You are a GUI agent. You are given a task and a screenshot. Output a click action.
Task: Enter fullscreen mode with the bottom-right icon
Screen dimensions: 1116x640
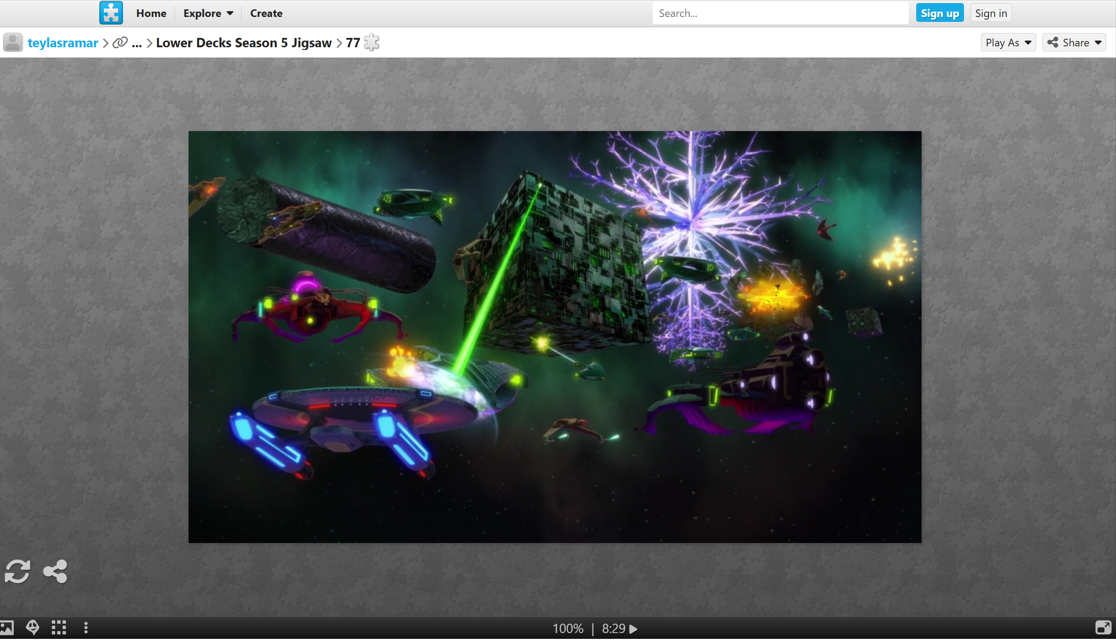(1103, 627)
